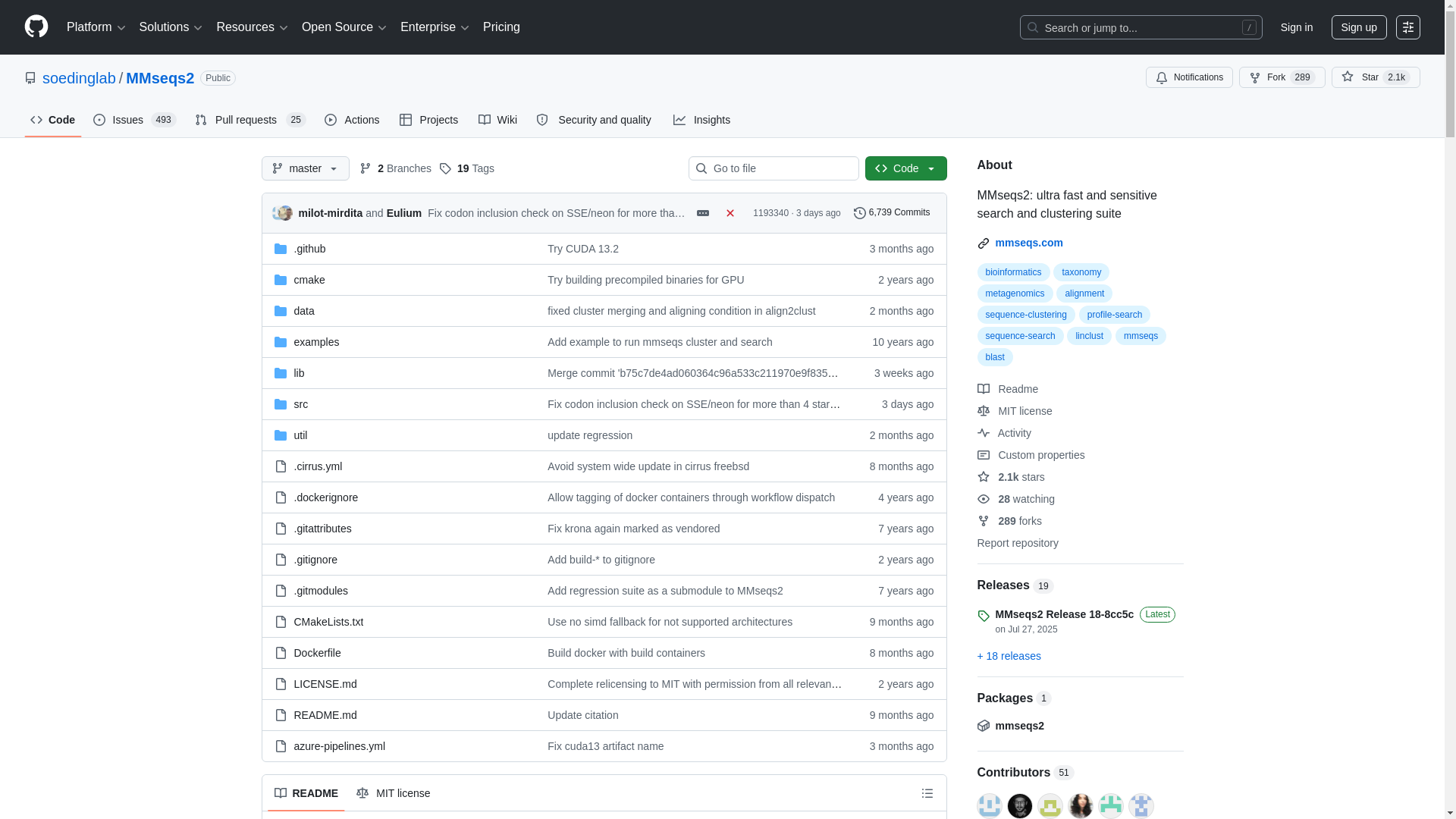The width and height of the screenshot is (1456, 819).
Task: Open commit hash 1193340
Action: (770, 213)
